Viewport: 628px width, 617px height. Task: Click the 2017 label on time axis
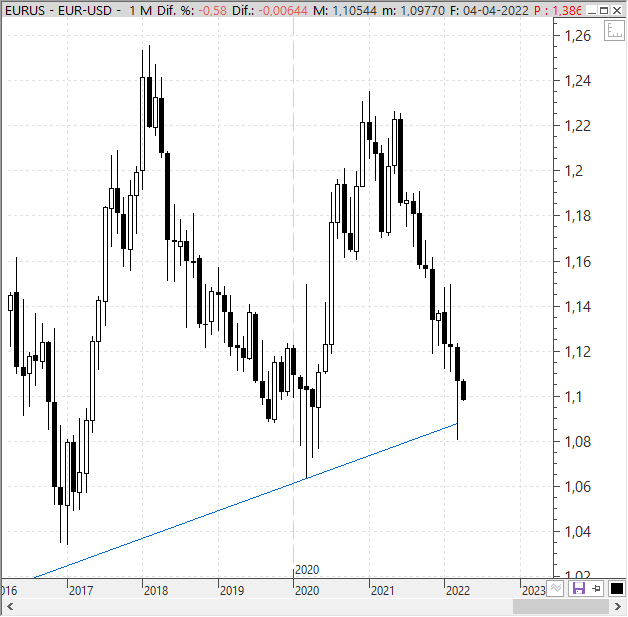[81, 591]
